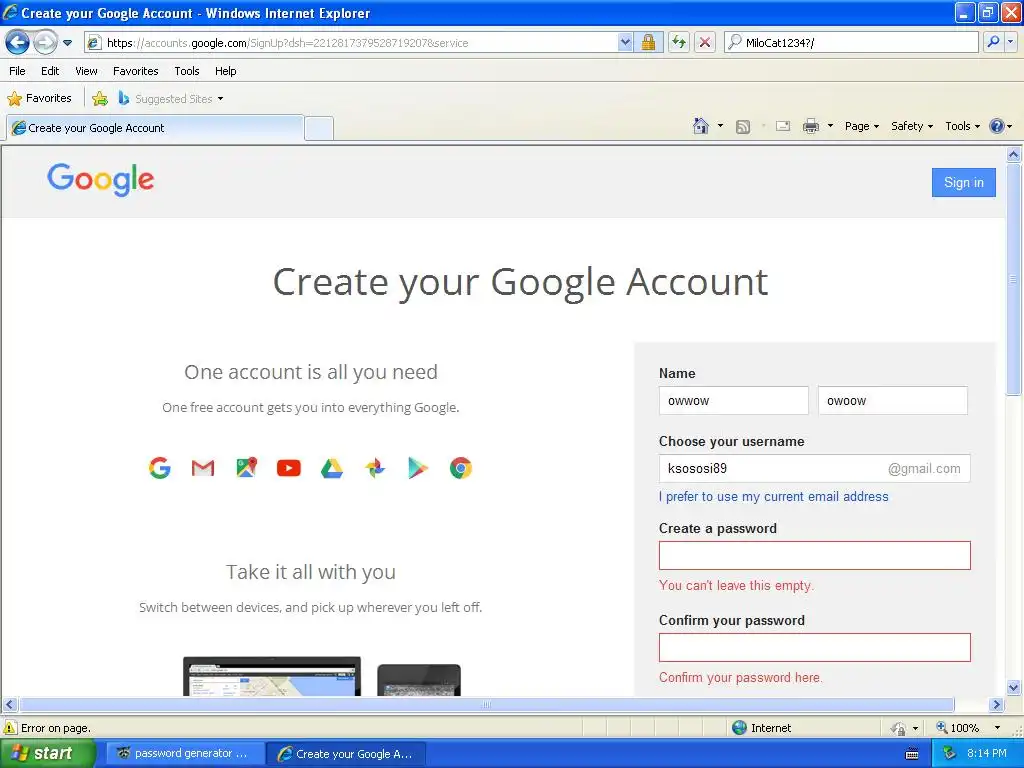Viewport: 1024px width, 768px height.
Task: Stop loading with the red X icon
Action: pyautogui.click(x=705, y=43)
